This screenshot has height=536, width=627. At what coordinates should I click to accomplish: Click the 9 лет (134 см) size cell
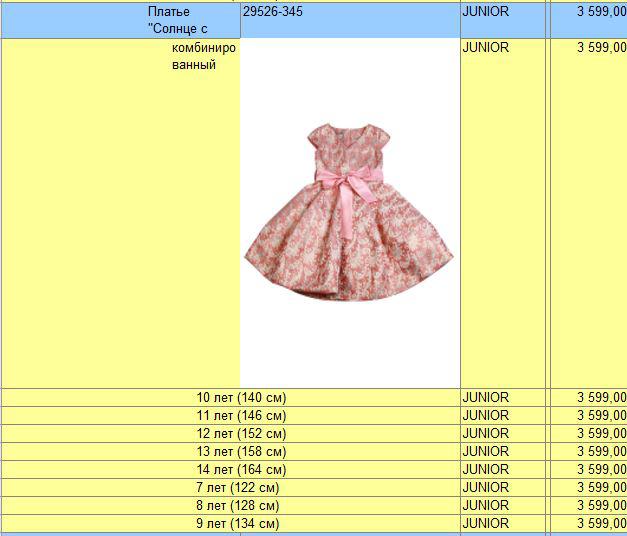[x=238, y=524]
